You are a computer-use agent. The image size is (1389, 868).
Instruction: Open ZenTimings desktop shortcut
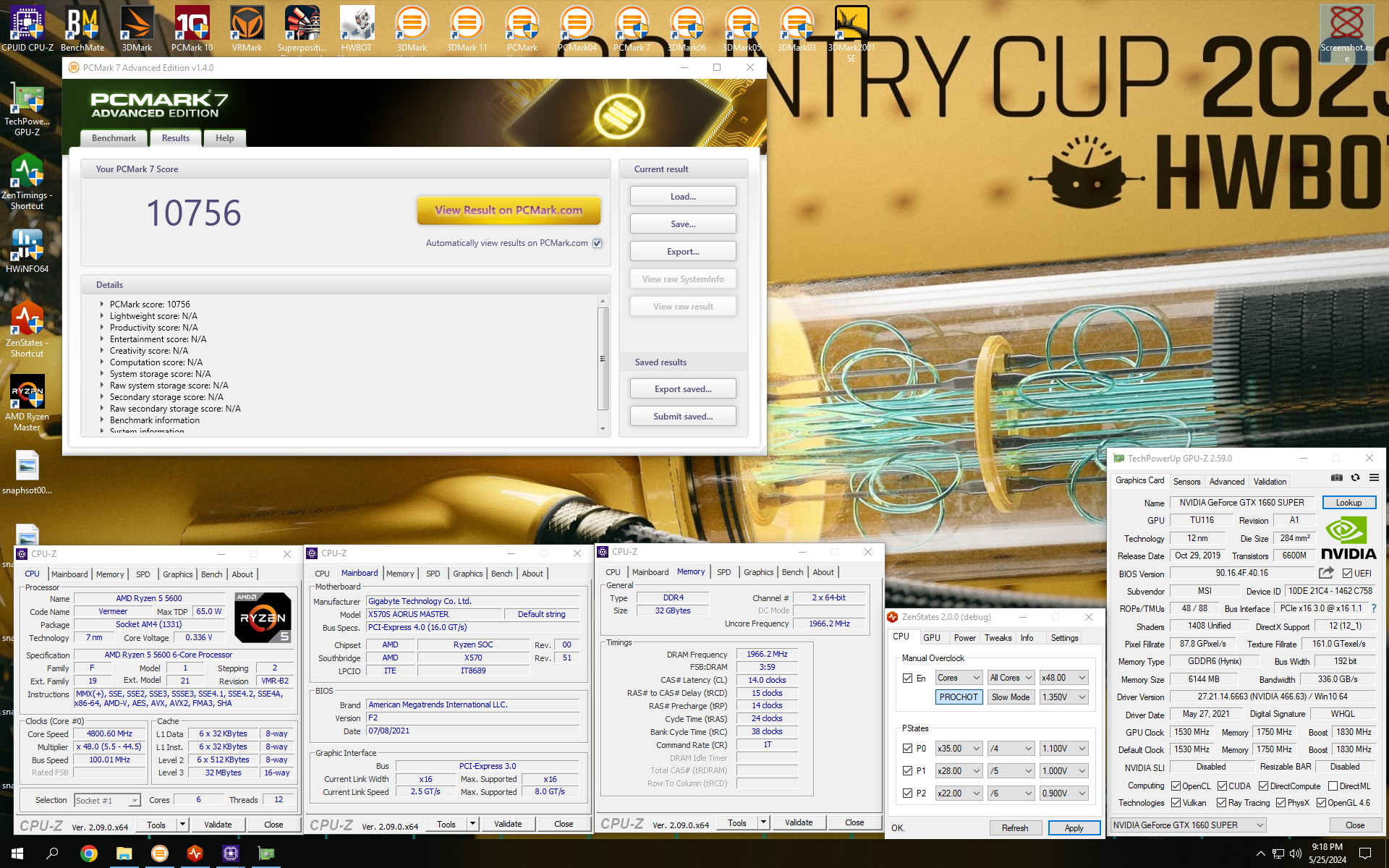pyautogui.click(x=27, y=182)
